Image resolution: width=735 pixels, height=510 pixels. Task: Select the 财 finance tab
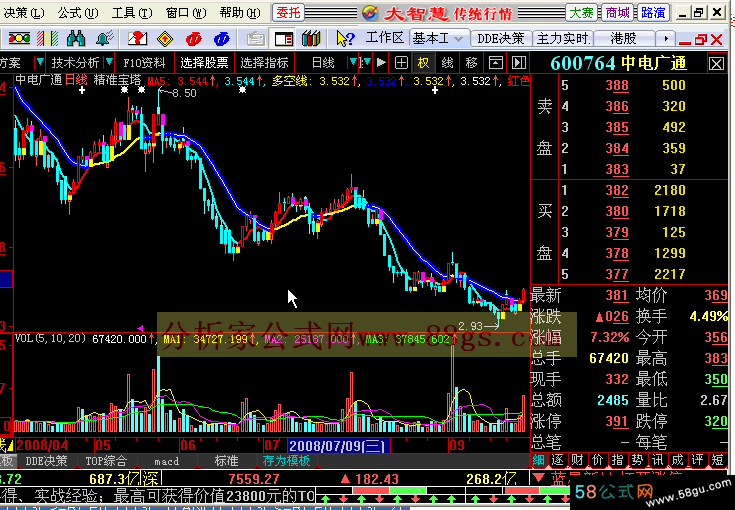[x=578, y=460]
